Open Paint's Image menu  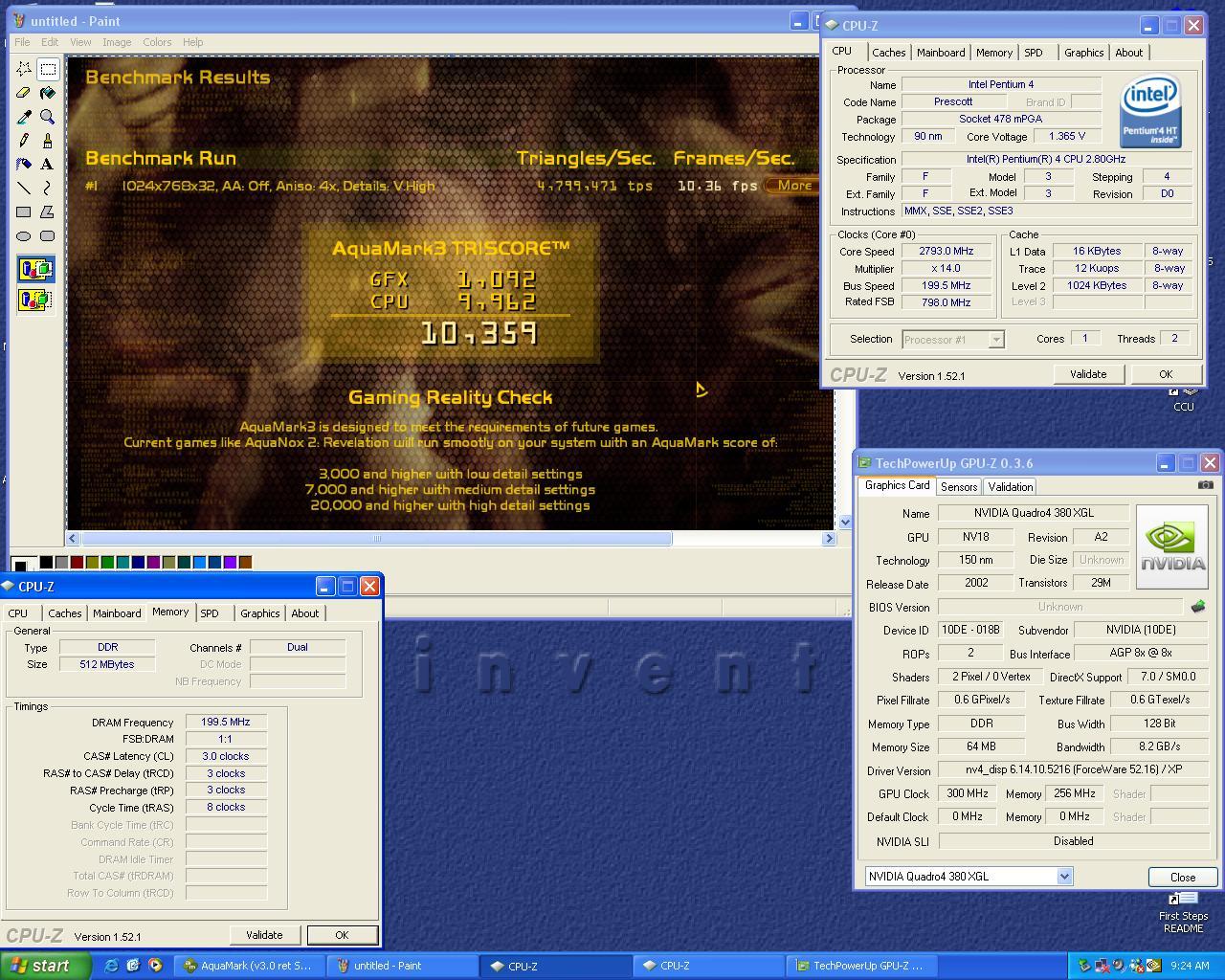click(117, 42)
